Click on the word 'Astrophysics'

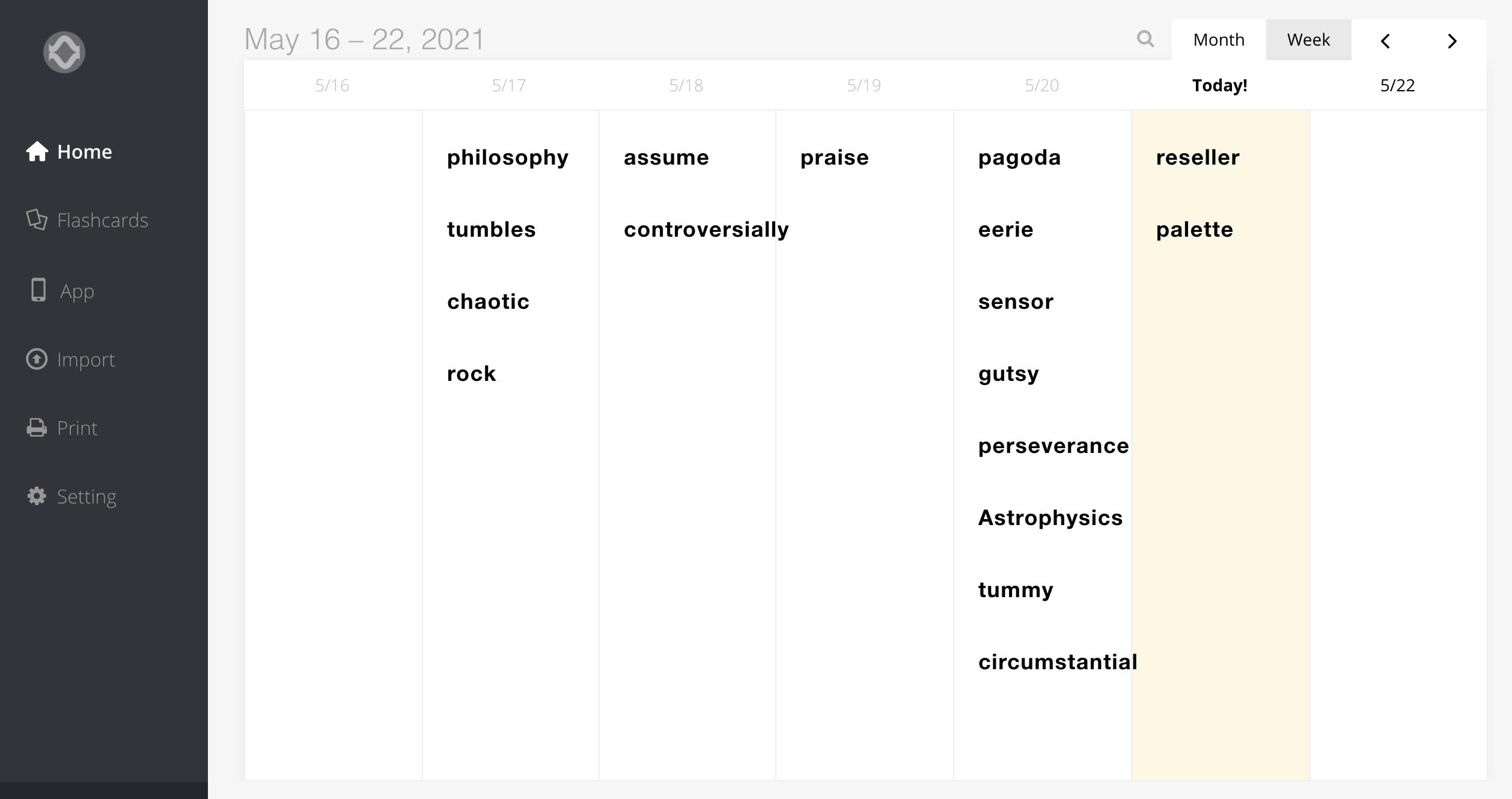click(x=1050, y=517)
